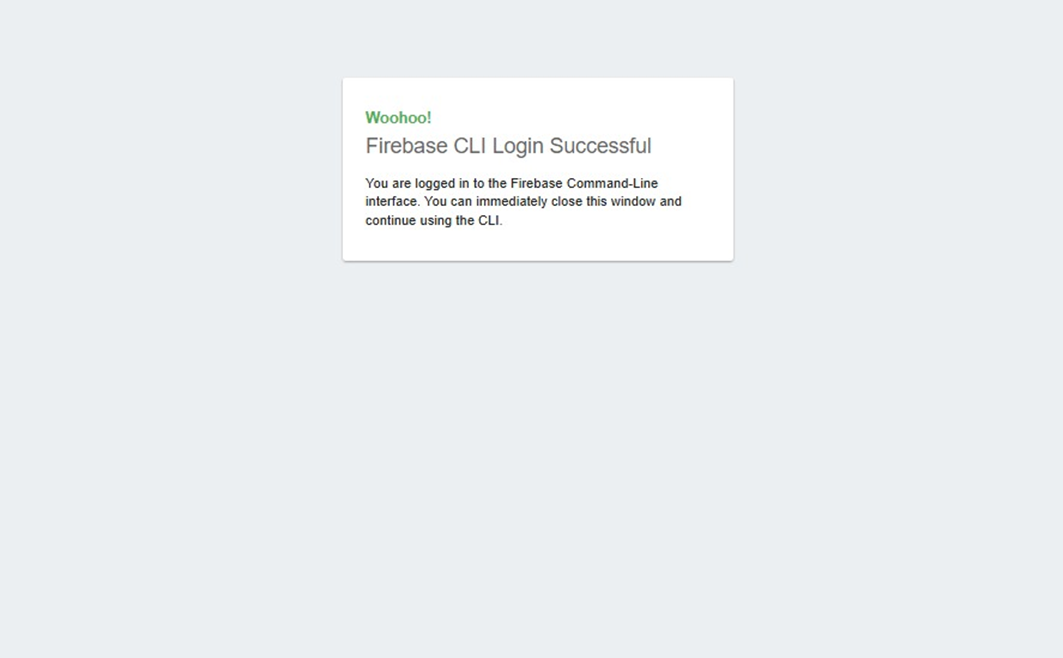Click "You can" starting the second sentence
The height and width of the screenshot is (658, 1063).
tap(448, 201)
